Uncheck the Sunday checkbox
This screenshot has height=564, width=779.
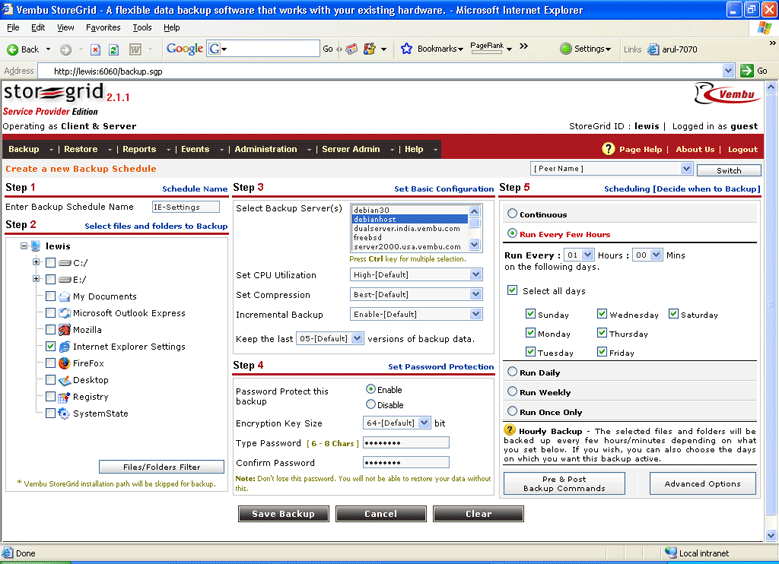point(530,314)
